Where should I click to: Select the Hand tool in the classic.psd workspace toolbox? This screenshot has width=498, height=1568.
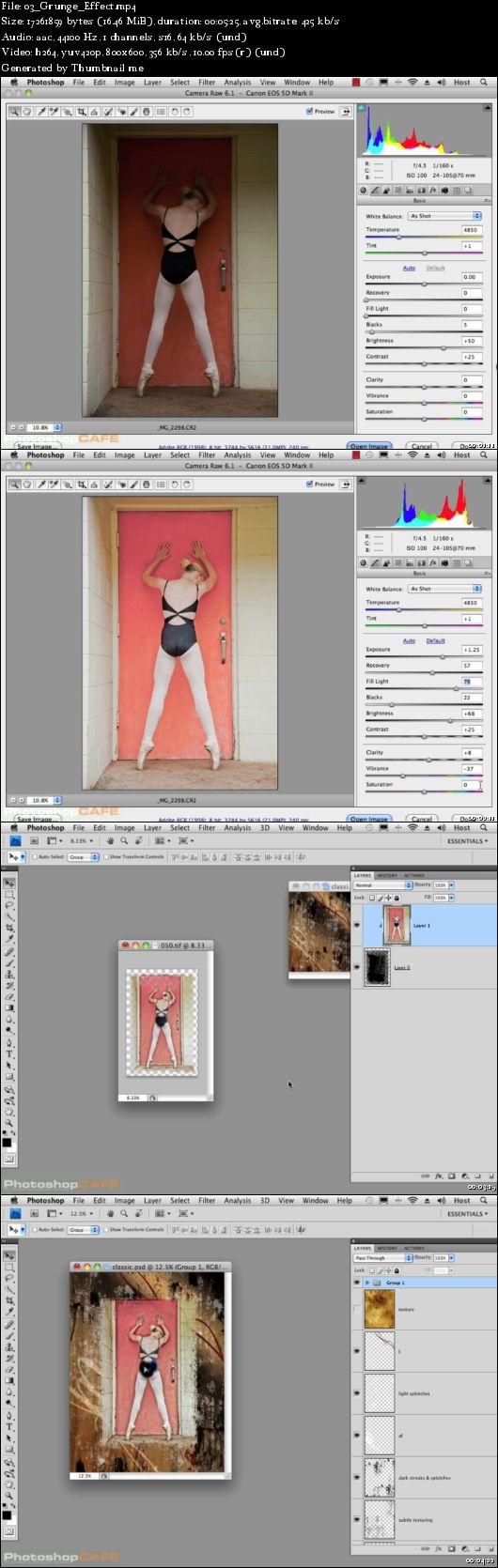(x=9, y=1483)
